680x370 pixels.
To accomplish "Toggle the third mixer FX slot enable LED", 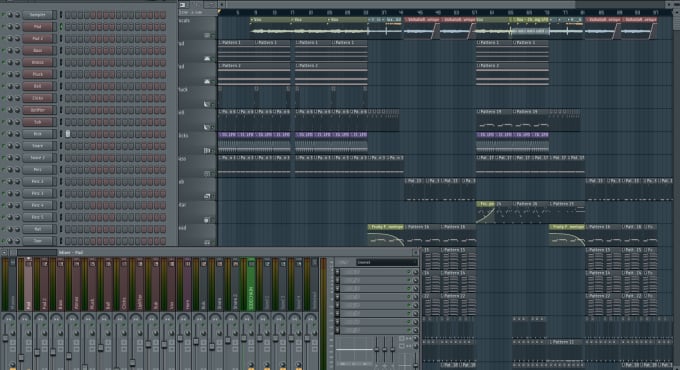I will (409, 289).
